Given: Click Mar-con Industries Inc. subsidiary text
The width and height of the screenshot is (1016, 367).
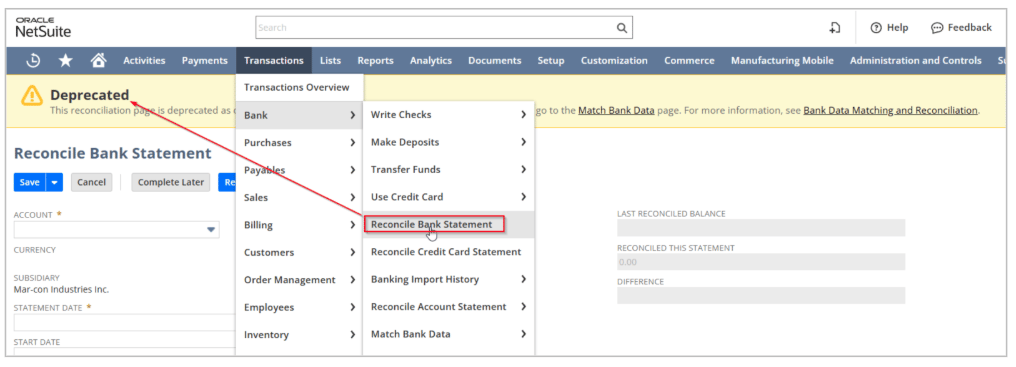Looking at the screenshot, I should (x=62, y=289).
